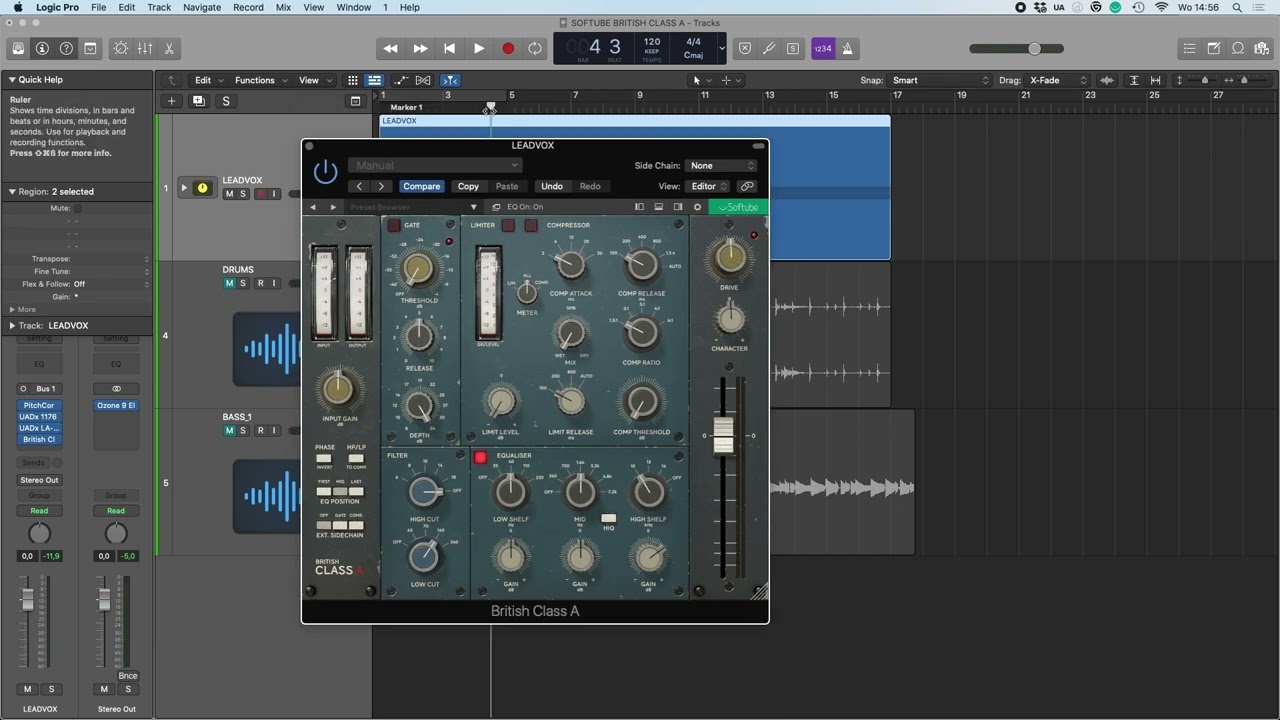Open the Help menu

(x=410, y=7)
